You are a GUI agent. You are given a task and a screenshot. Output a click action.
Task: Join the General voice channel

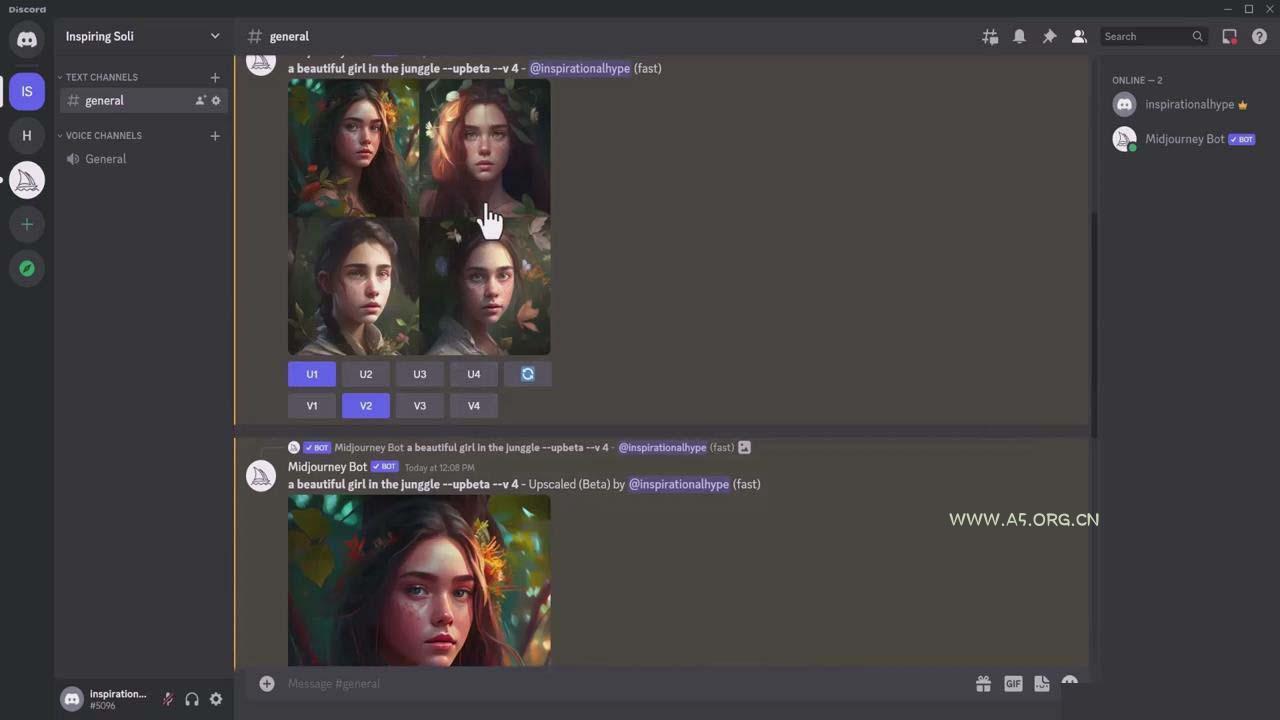pos(105,159)
